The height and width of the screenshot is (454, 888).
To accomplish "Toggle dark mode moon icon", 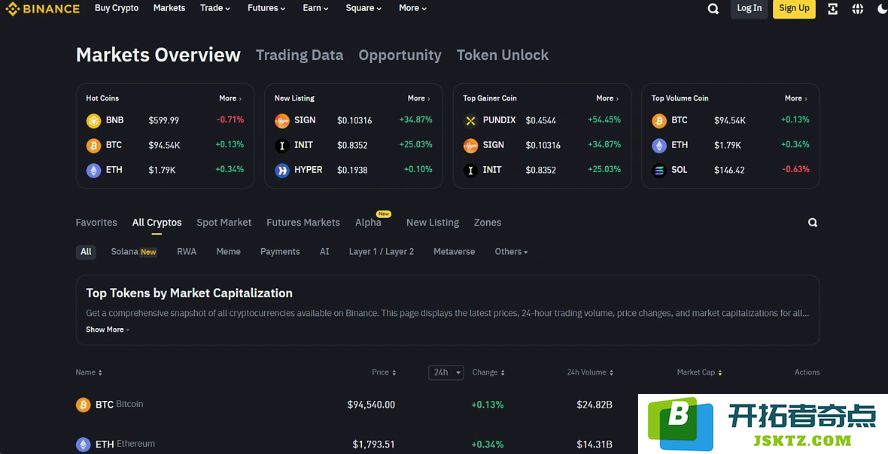I will pyautogui.click(x=881, y=8).
